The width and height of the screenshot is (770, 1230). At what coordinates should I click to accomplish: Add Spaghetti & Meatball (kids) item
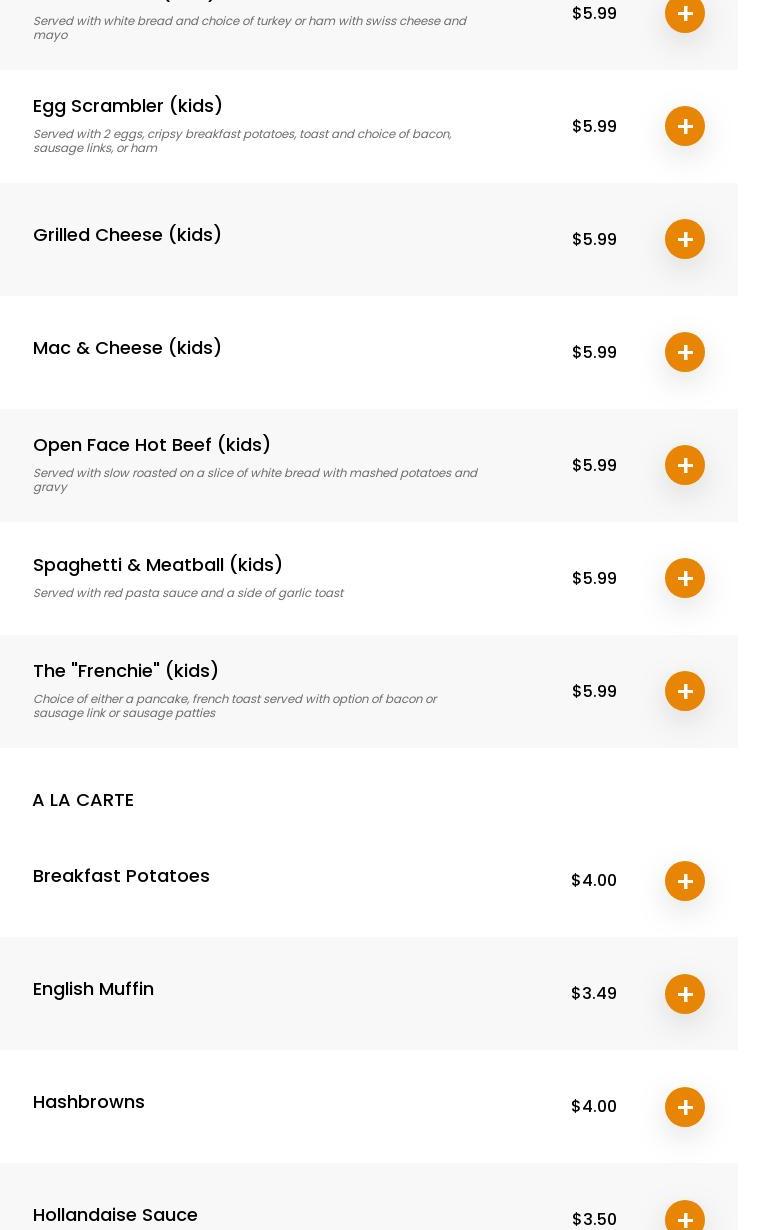(685, 578)
